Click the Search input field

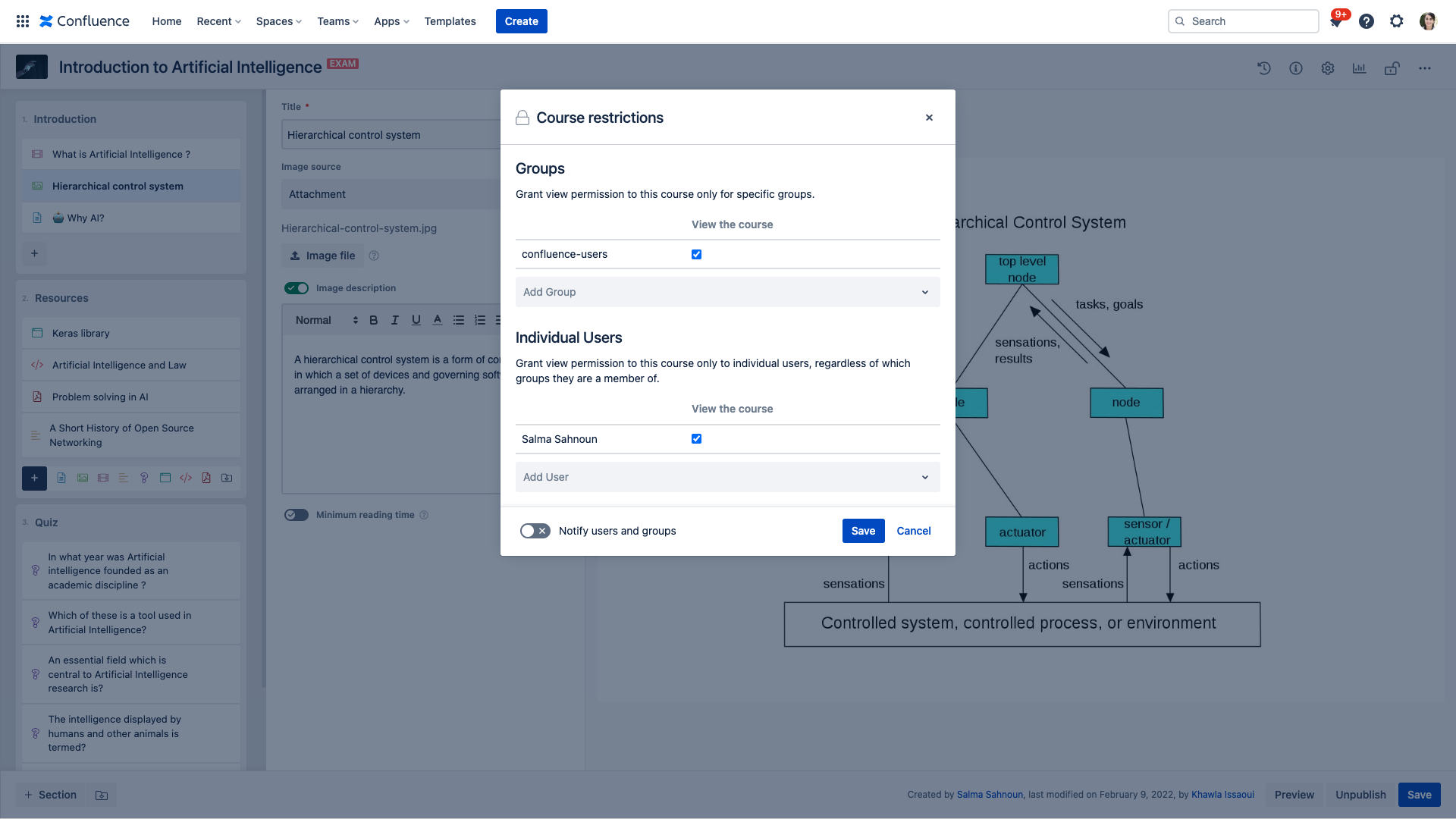pos(1250,21)
